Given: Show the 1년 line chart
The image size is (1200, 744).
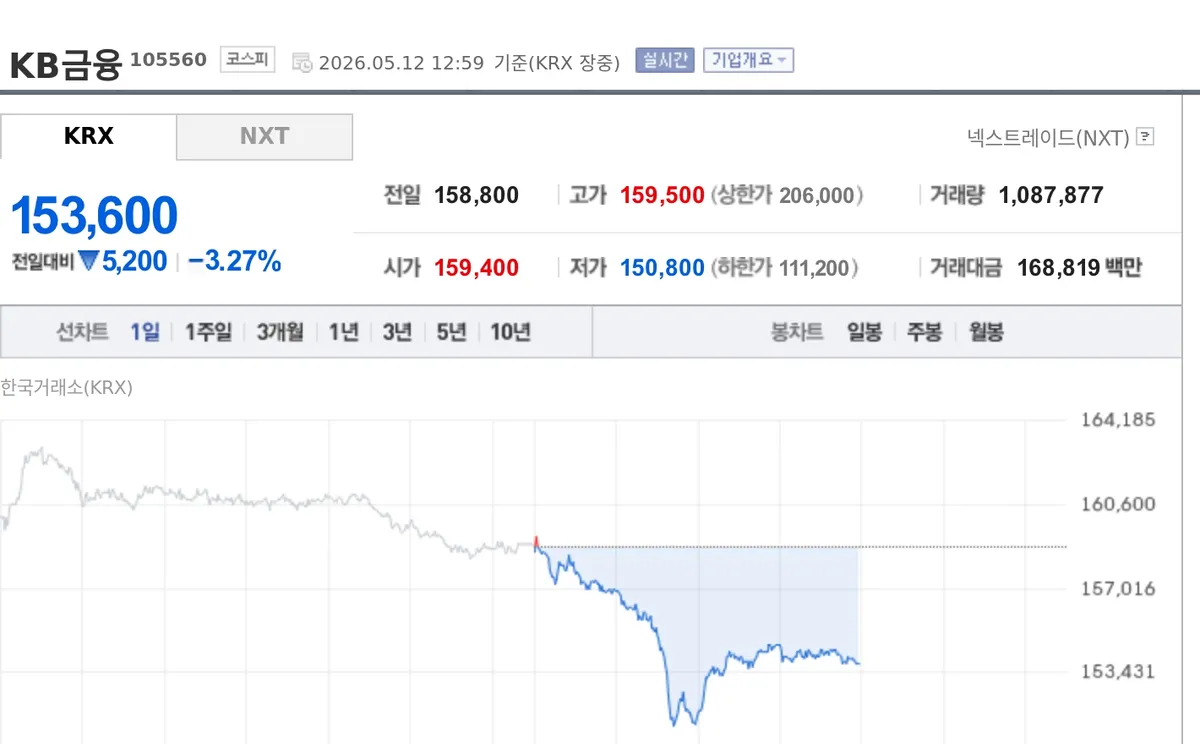Looking at the screenshot, I should tap(343, 333).
